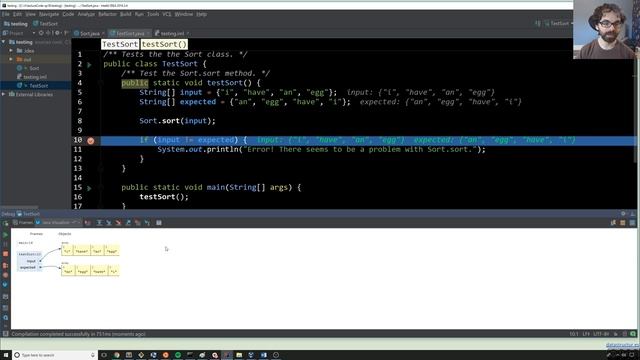Click the show execution point icon
The height and width of the screenshot is (360, 640).
87,223
